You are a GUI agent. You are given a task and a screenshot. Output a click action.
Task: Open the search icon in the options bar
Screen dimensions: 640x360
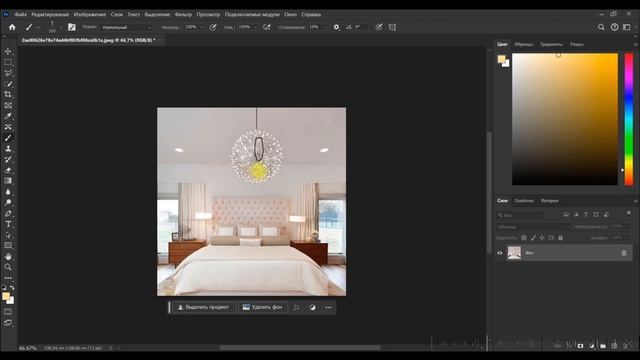coord(601,27)
